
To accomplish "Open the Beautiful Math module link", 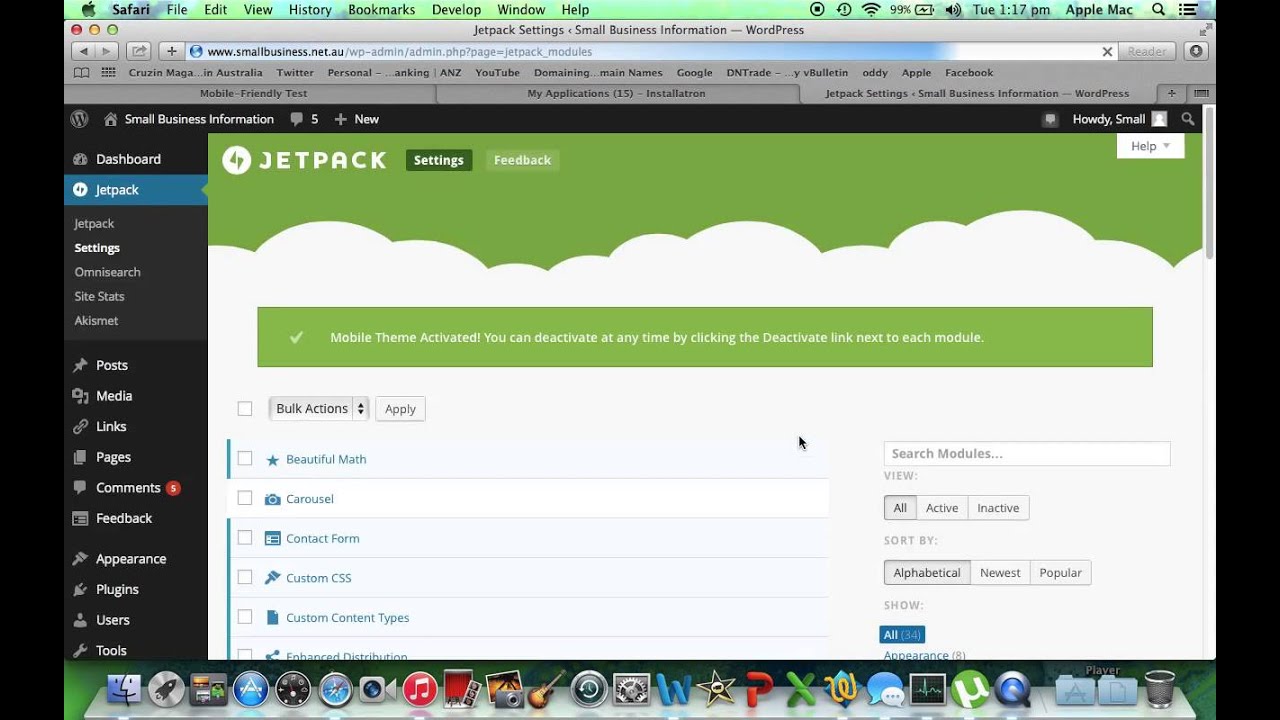I will coord(326,459).
